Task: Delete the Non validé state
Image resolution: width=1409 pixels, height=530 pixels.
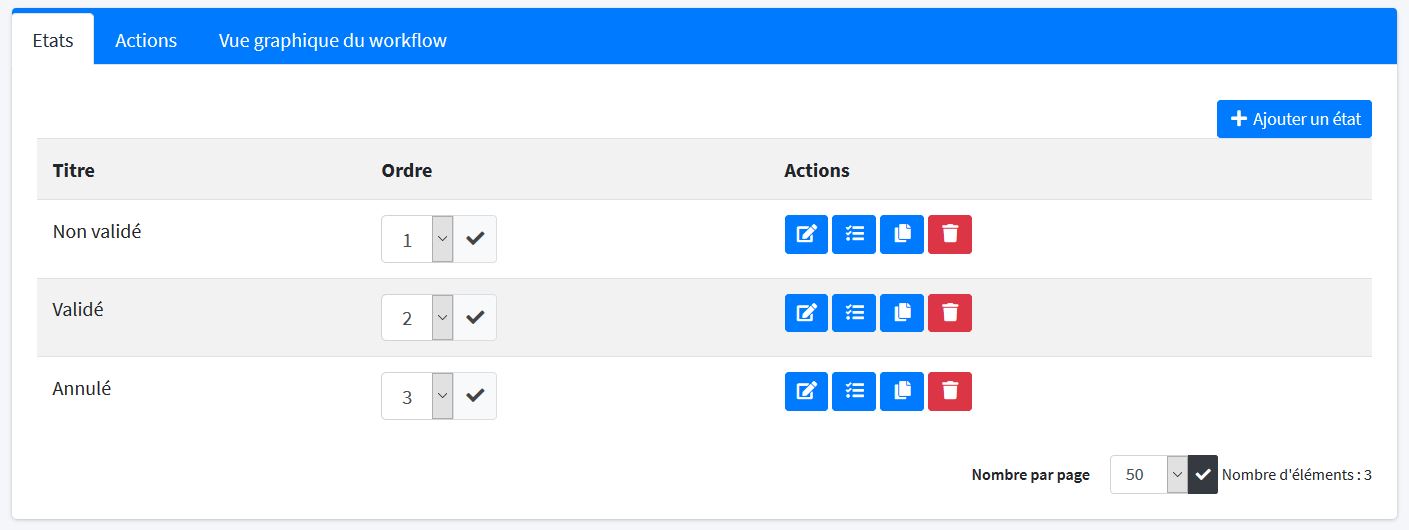Action: coord(950,234)
